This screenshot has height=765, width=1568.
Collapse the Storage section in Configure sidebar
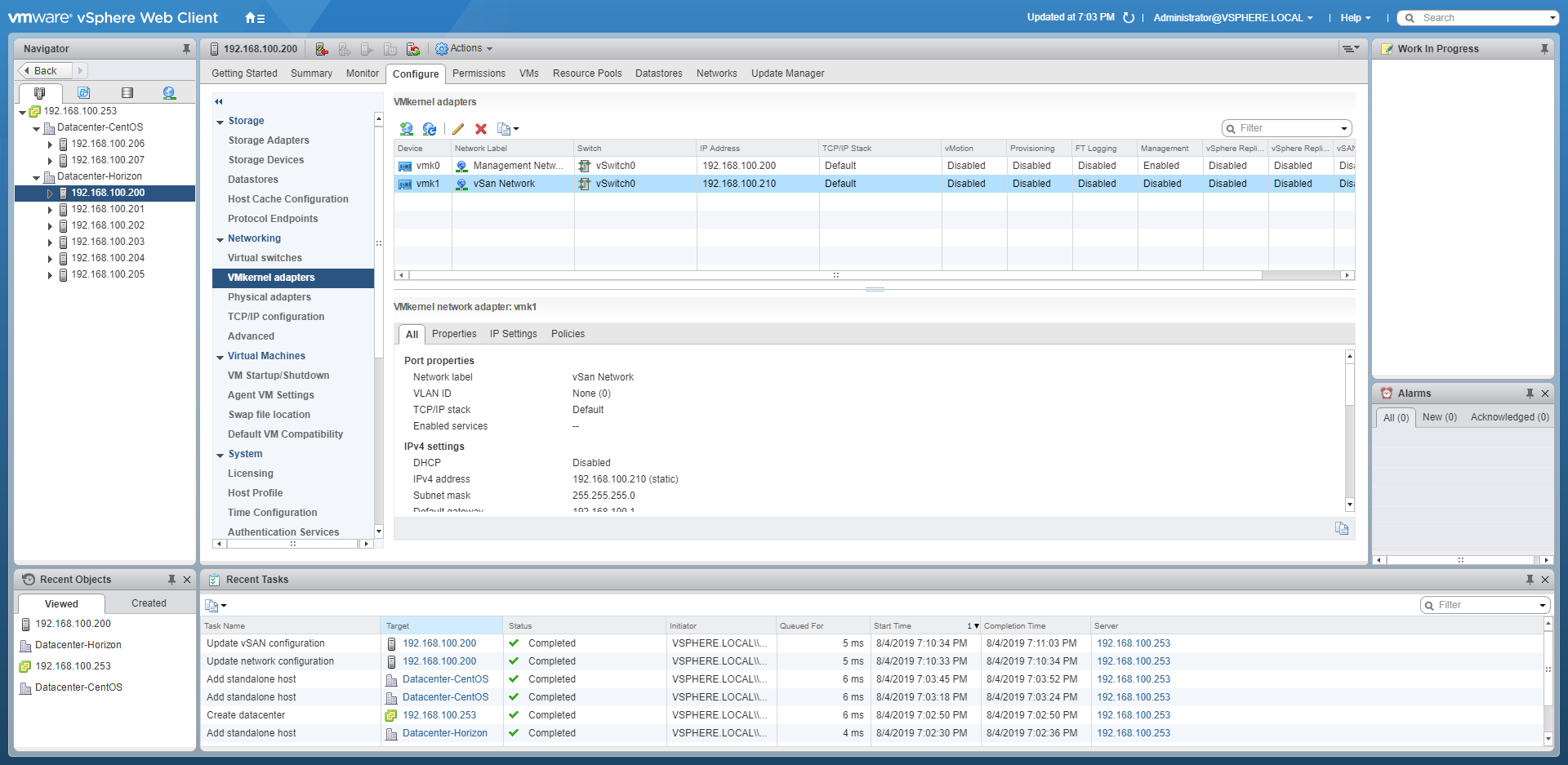pyautogui.click(x=220, y=122)
